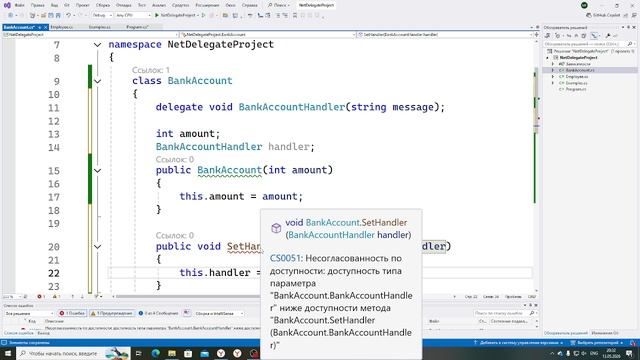
Task: Collapse the namespace NetDelegateProject block
Action: [97, 44]
